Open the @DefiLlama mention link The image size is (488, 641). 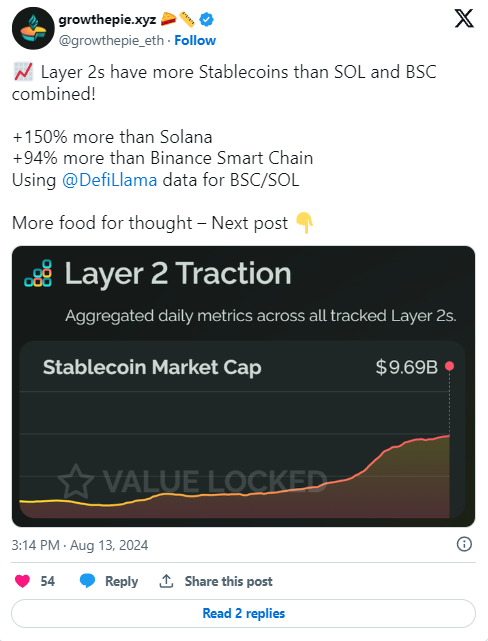pyautogui.click(x=110, y=180)
